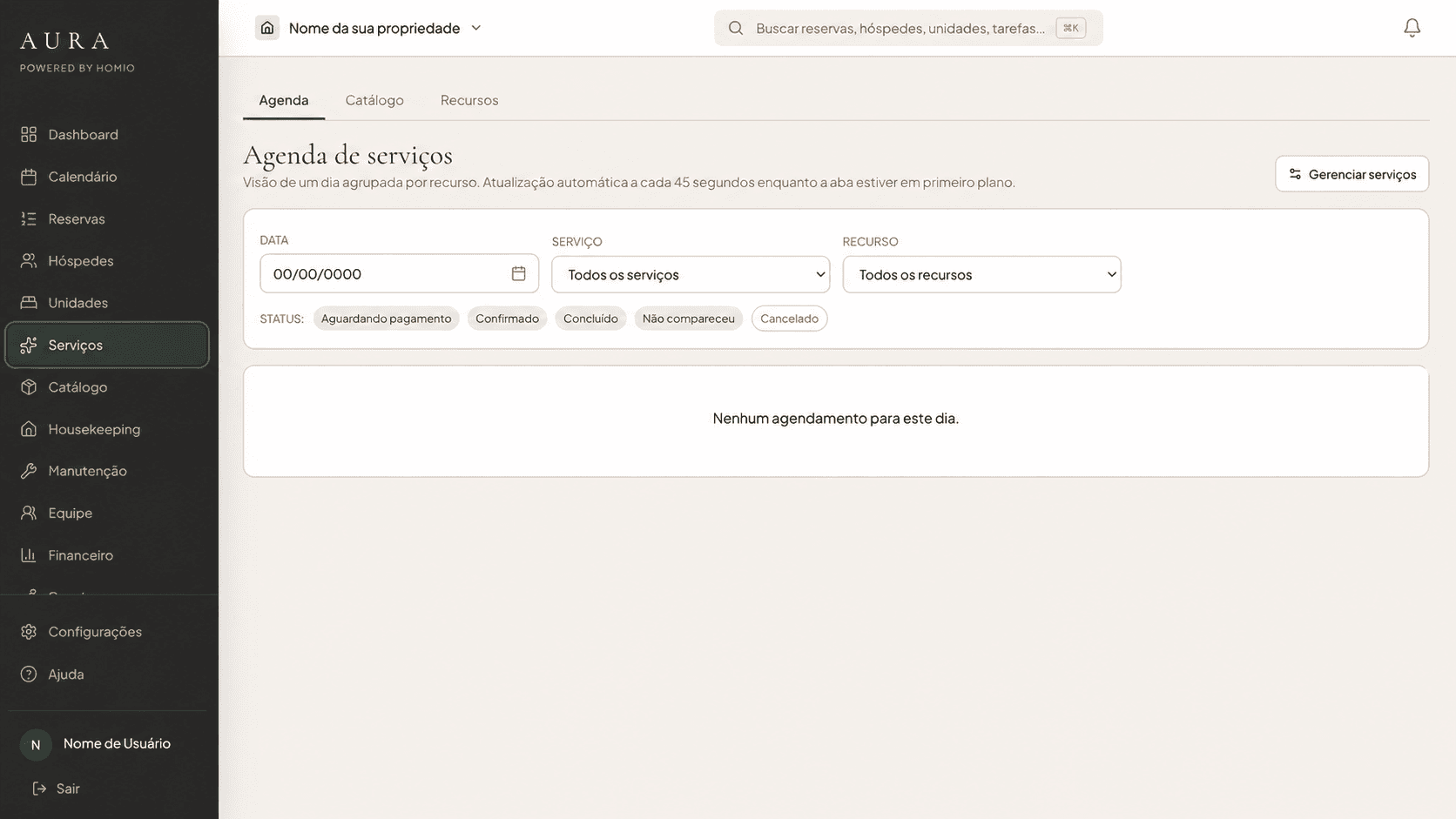Image resolution: width=1456 pixels, height=819 pixels.
Task: Open Financeiro in the sidebar
Action: pos(107,554)
